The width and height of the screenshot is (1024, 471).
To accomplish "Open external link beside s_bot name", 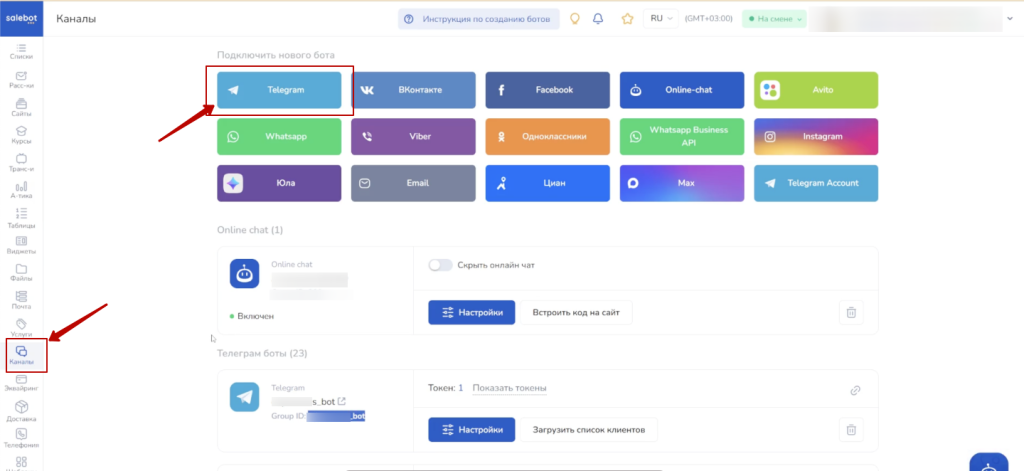I will pos(342,401).
